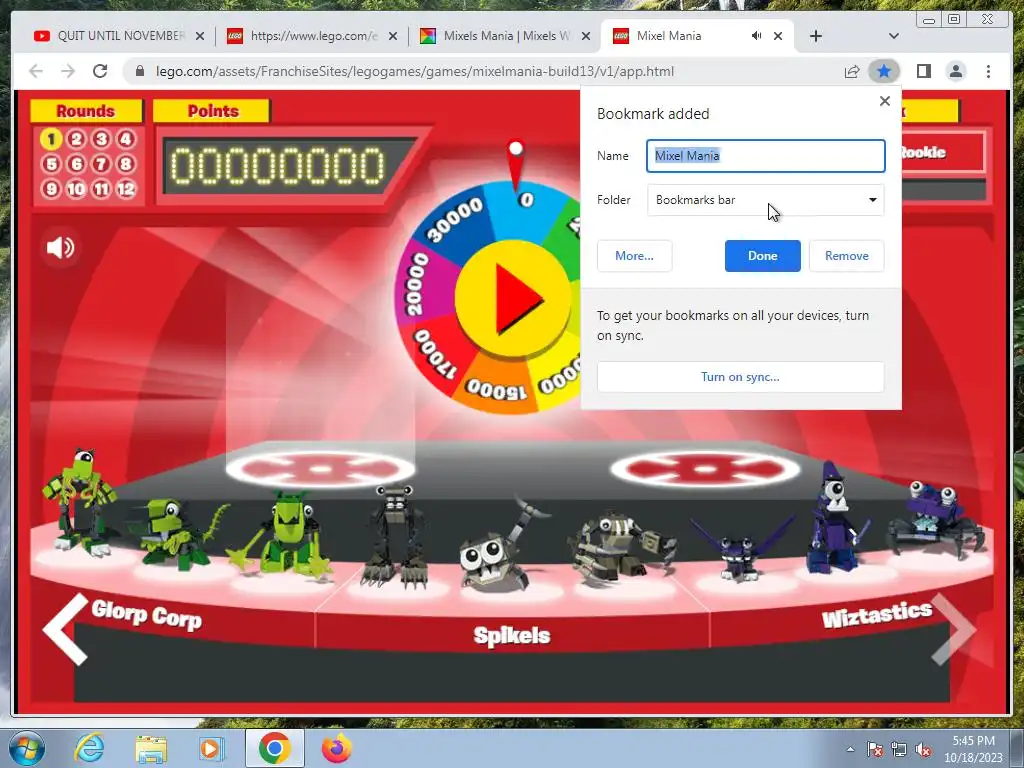Click round 8 indicator

coord(125,163)
